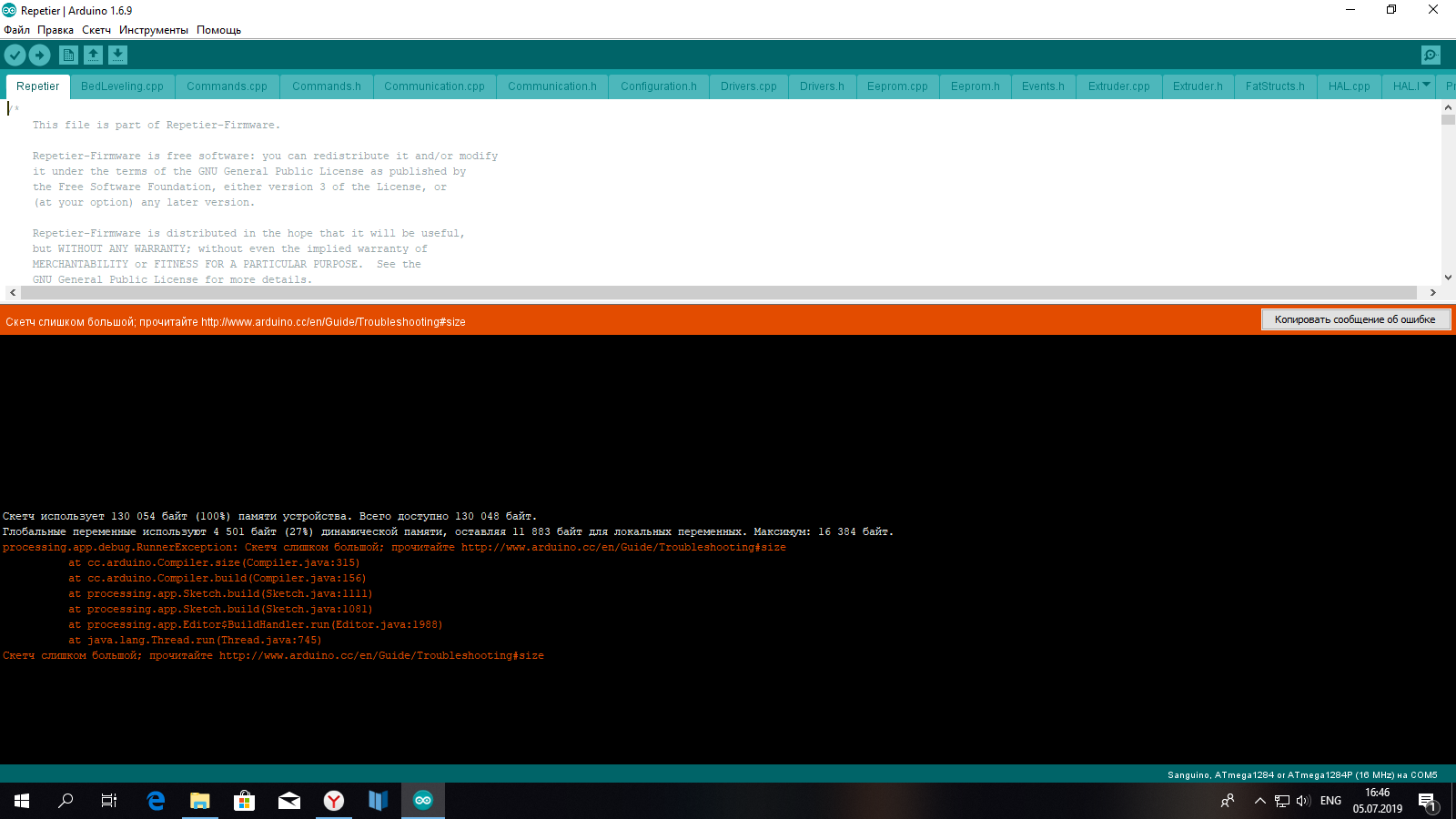Click the Upload arrow icon
This screenshot has width=1456, height=819.
pos(40,56)
